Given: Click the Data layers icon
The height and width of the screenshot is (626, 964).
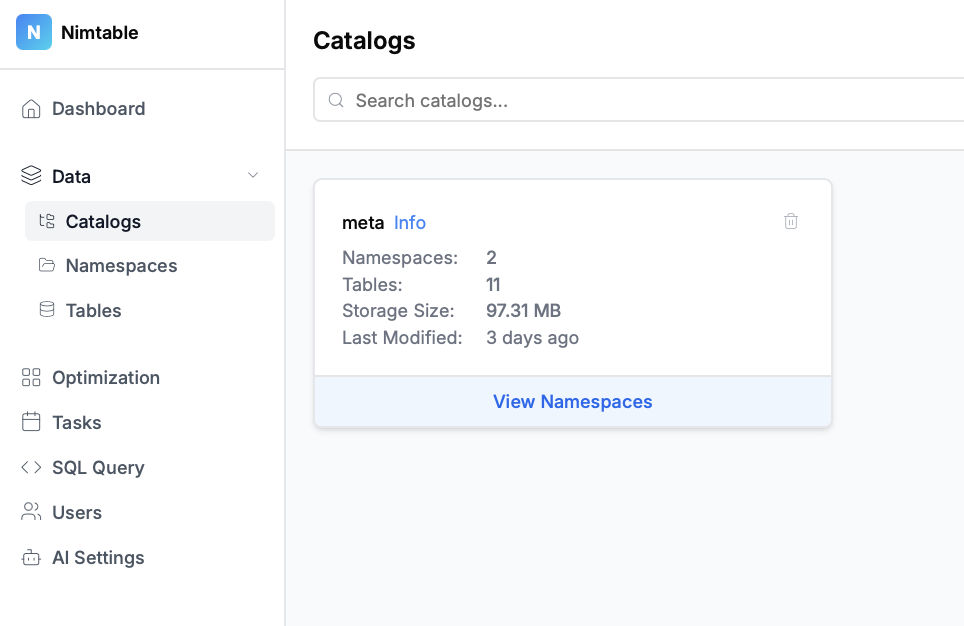Looking at the screenshot, I should [x=31, y=176].
